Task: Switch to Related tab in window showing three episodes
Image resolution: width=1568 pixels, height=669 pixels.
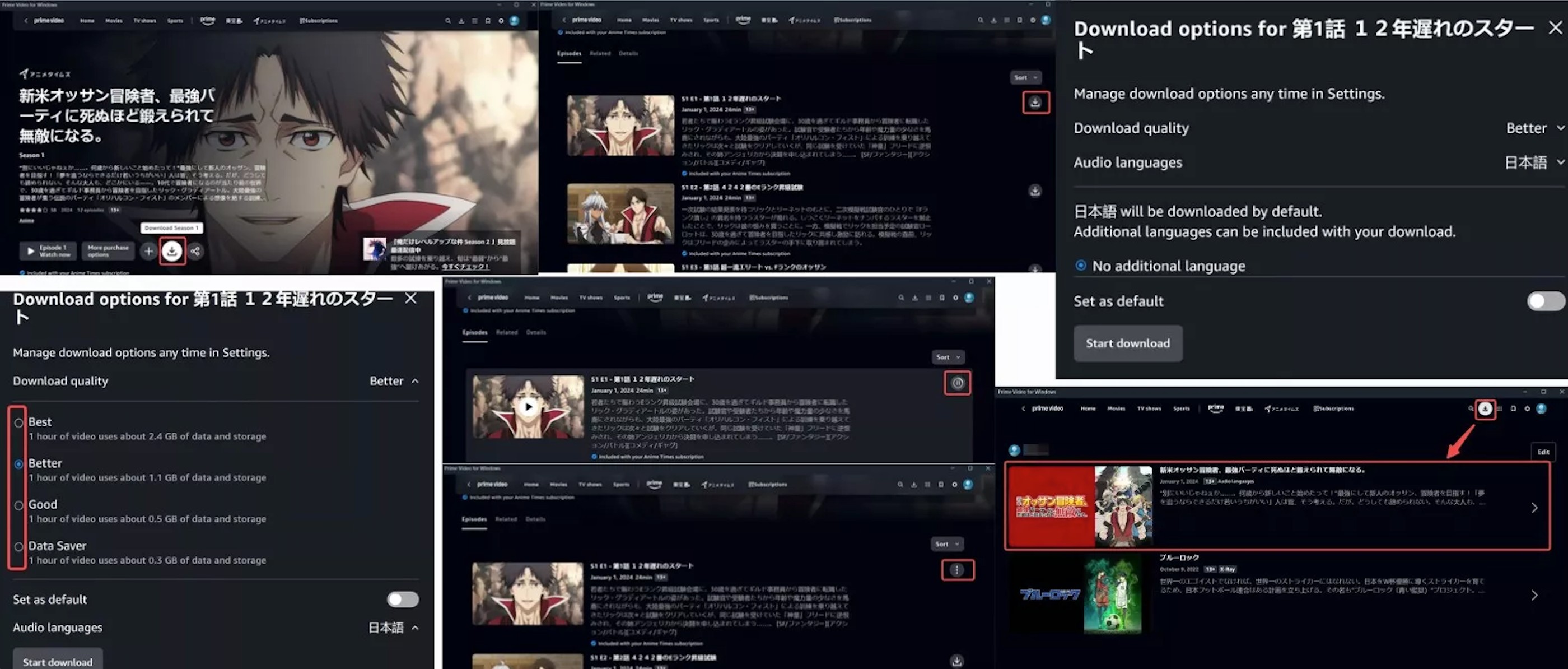Action: [x=600, y=54]
